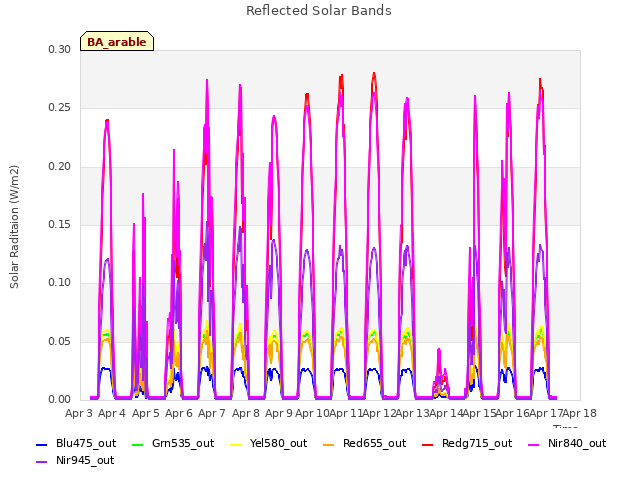Click the Apr 11 x-axis label
This screenshot has height=480, width=640.
point(346,414)
